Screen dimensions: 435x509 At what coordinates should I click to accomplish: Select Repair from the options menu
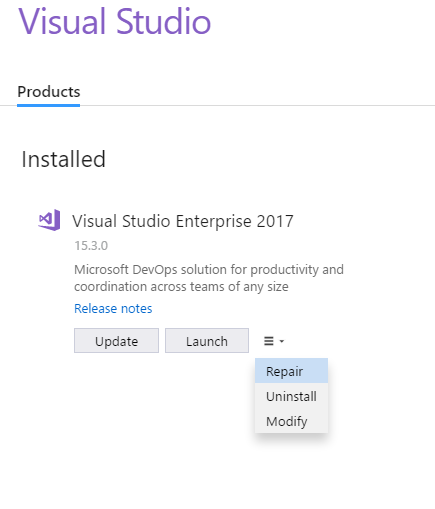pos(291,371)
